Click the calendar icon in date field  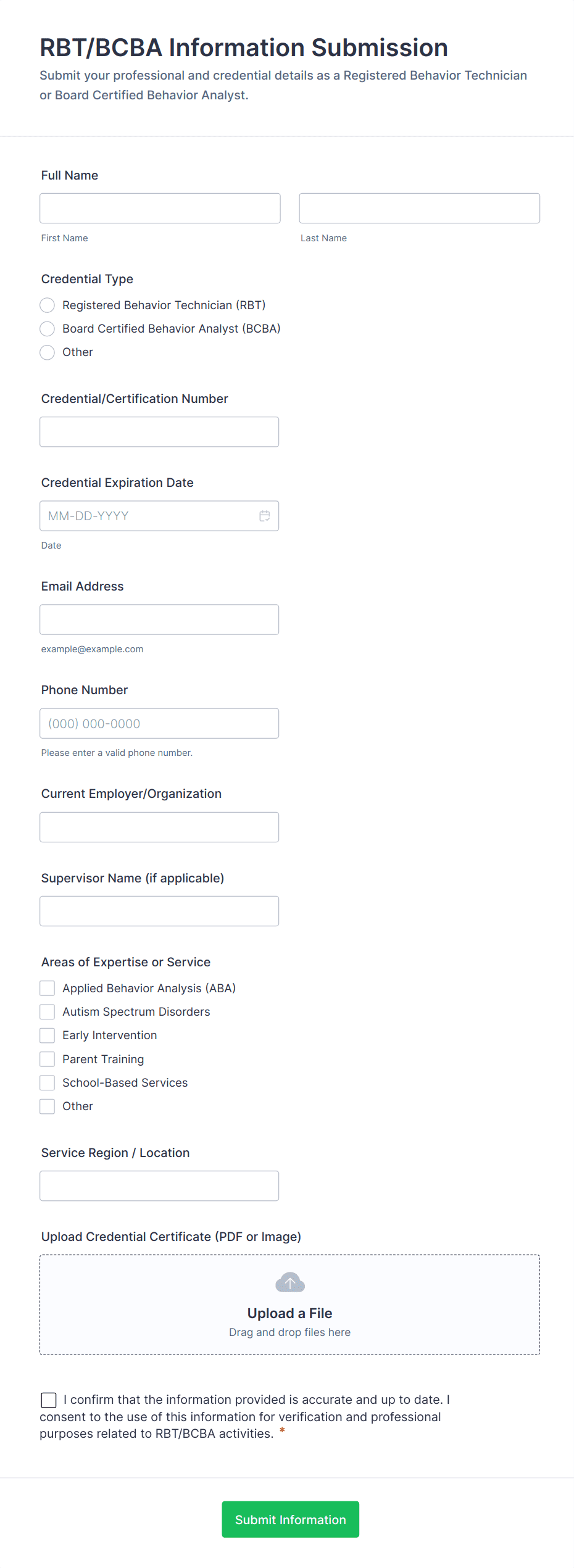coord(265,516)
